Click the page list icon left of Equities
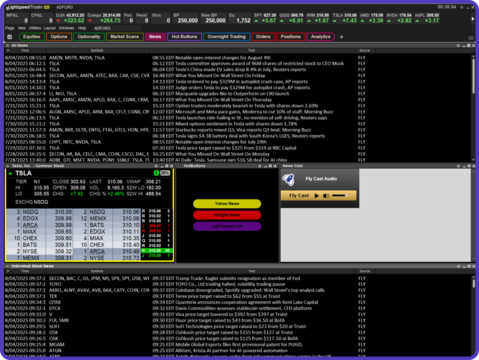This screenshot has height=360, width=479. point(10,37)
